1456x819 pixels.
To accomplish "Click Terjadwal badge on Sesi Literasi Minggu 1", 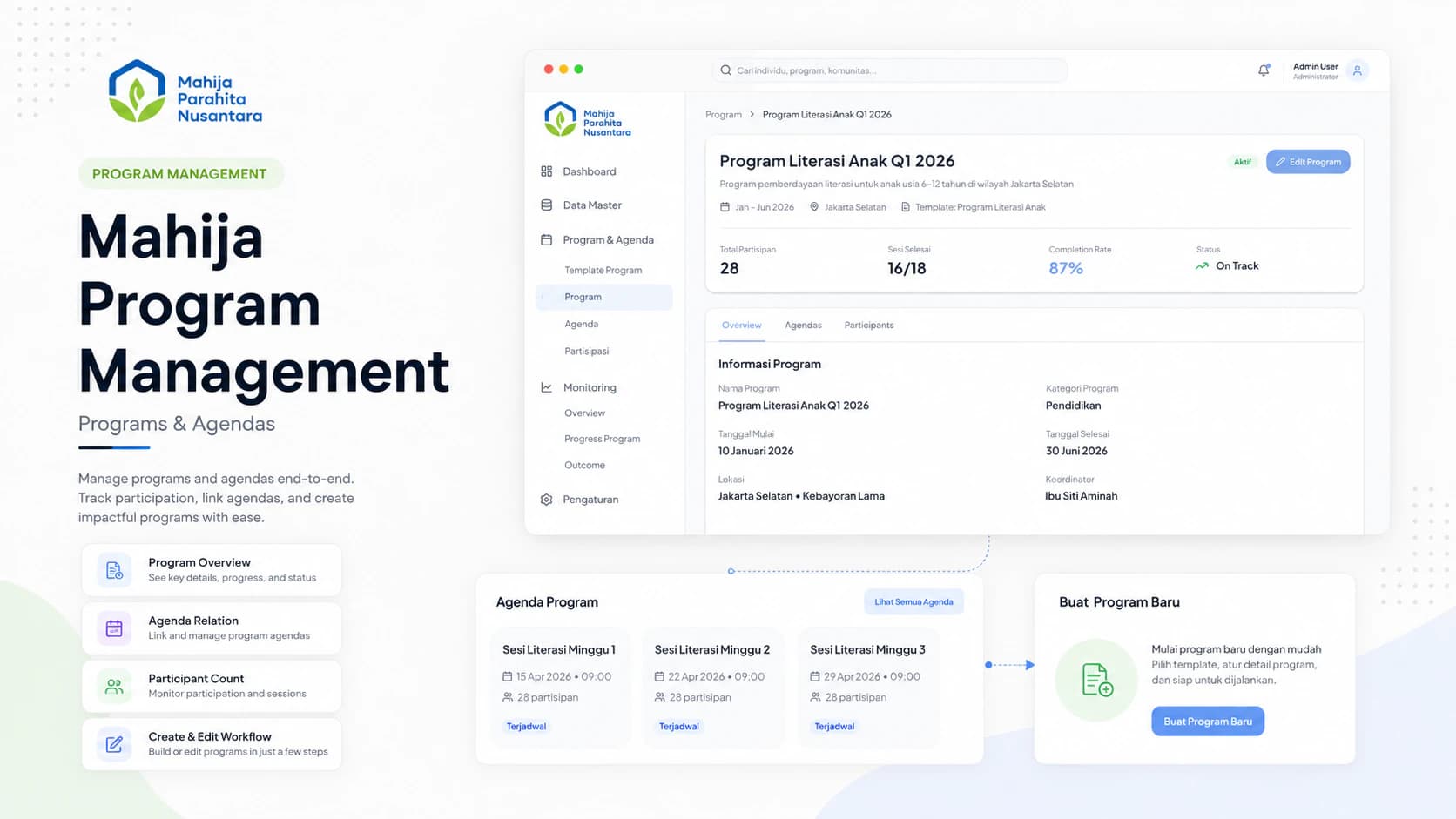I will [526, 726].
